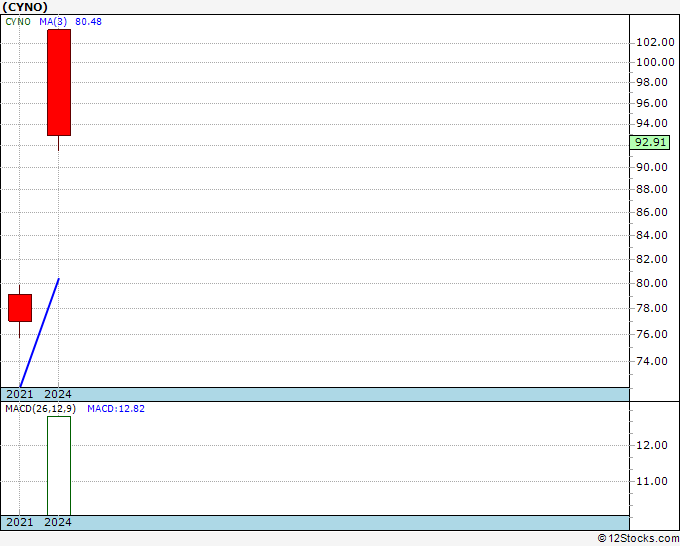Click the tall red 2024 candlestick
This screenshot has height=546, width=680.
coord(59,82)
